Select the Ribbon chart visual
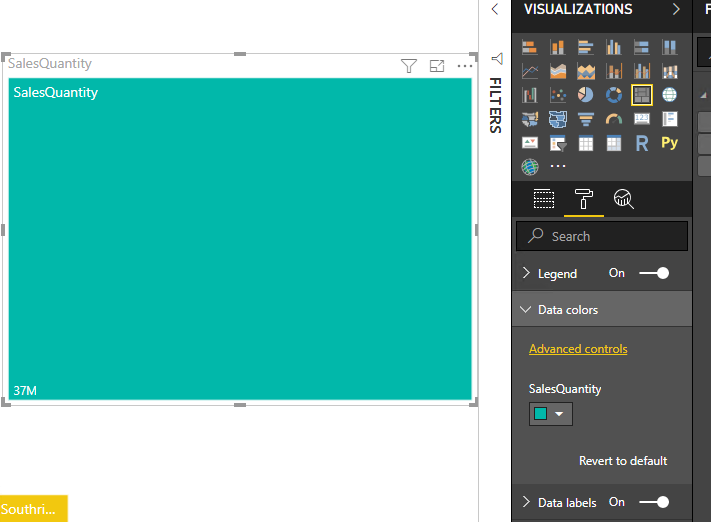711x522 pixels. coord(669,71)
